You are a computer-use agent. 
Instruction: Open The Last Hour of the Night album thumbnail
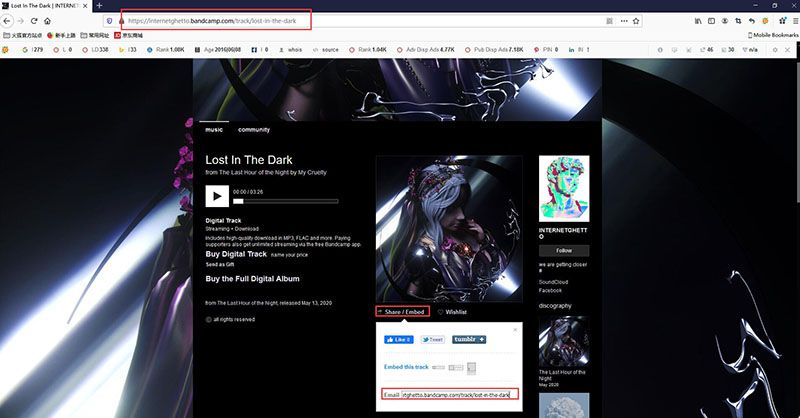pyautogui.click(x=564, y=341)
